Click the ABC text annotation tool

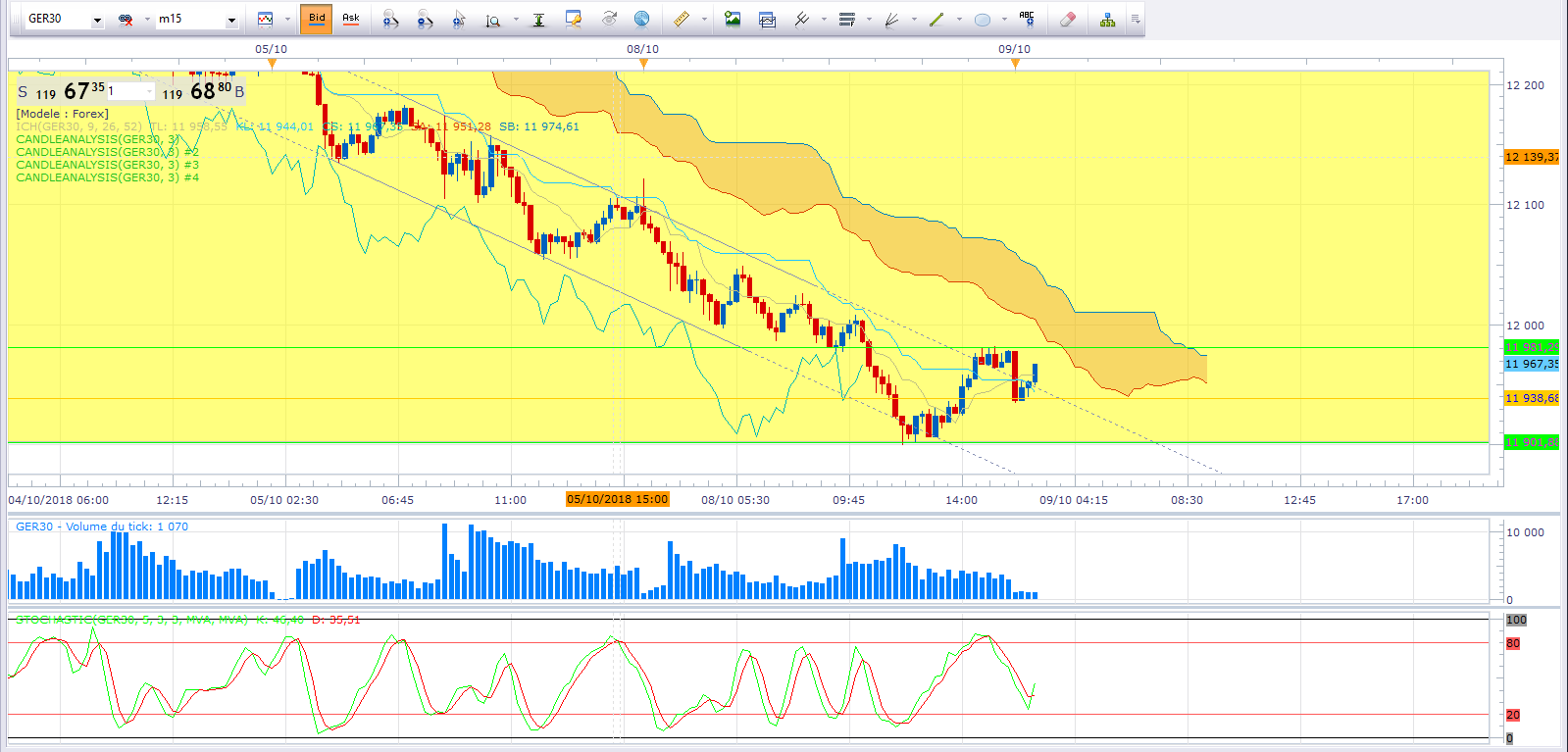click(x=1027, y=19)
